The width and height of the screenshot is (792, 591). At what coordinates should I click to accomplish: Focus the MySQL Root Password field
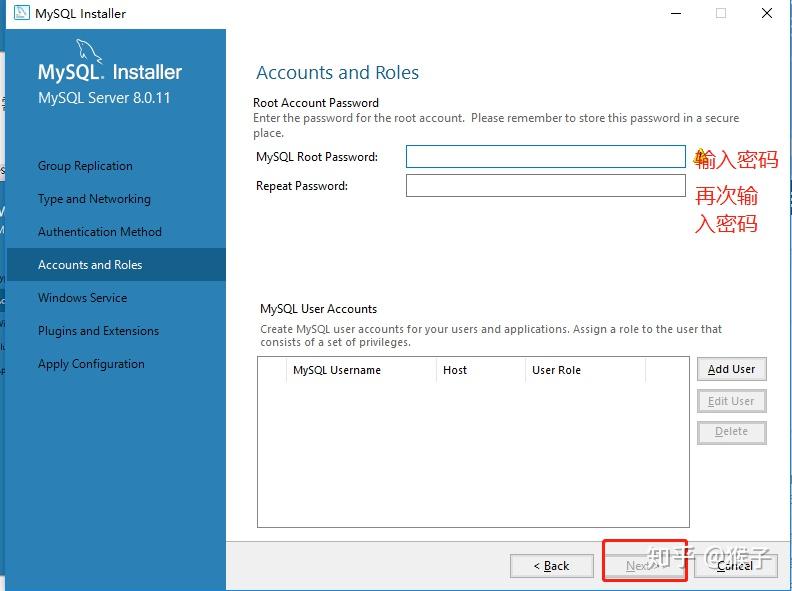(x=545, y=157)
